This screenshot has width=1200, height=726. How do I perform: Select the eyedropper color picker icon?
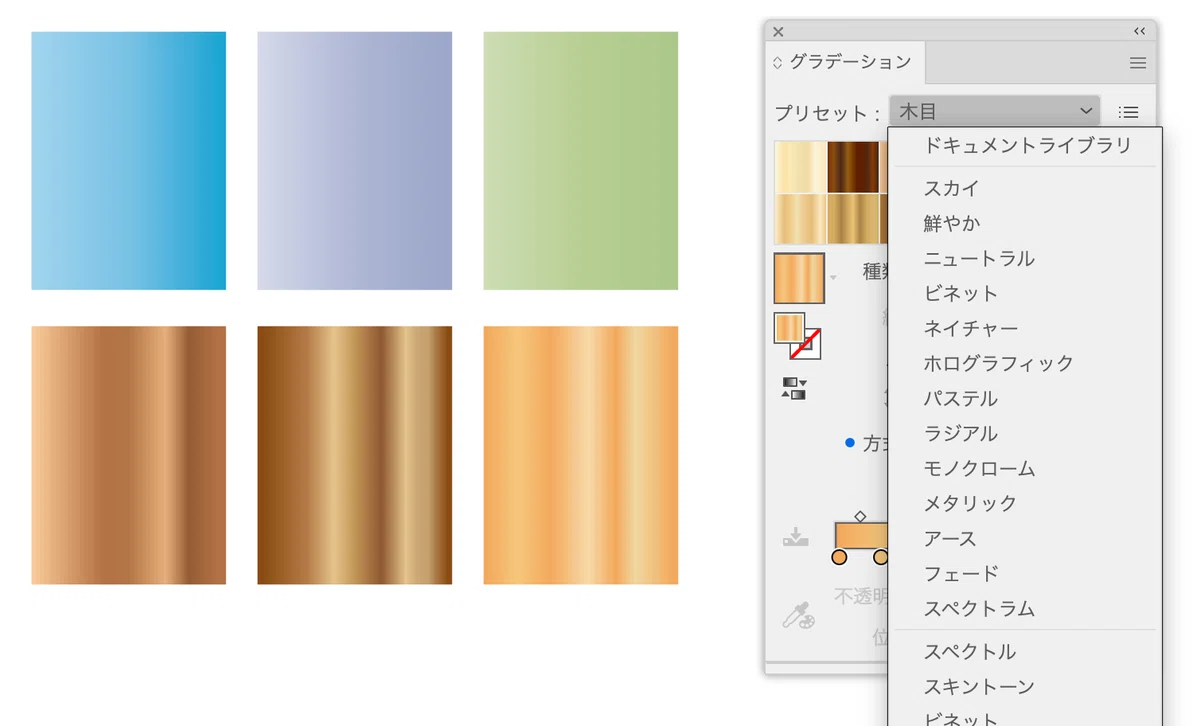pyautogui.click(x=797, y=615)
